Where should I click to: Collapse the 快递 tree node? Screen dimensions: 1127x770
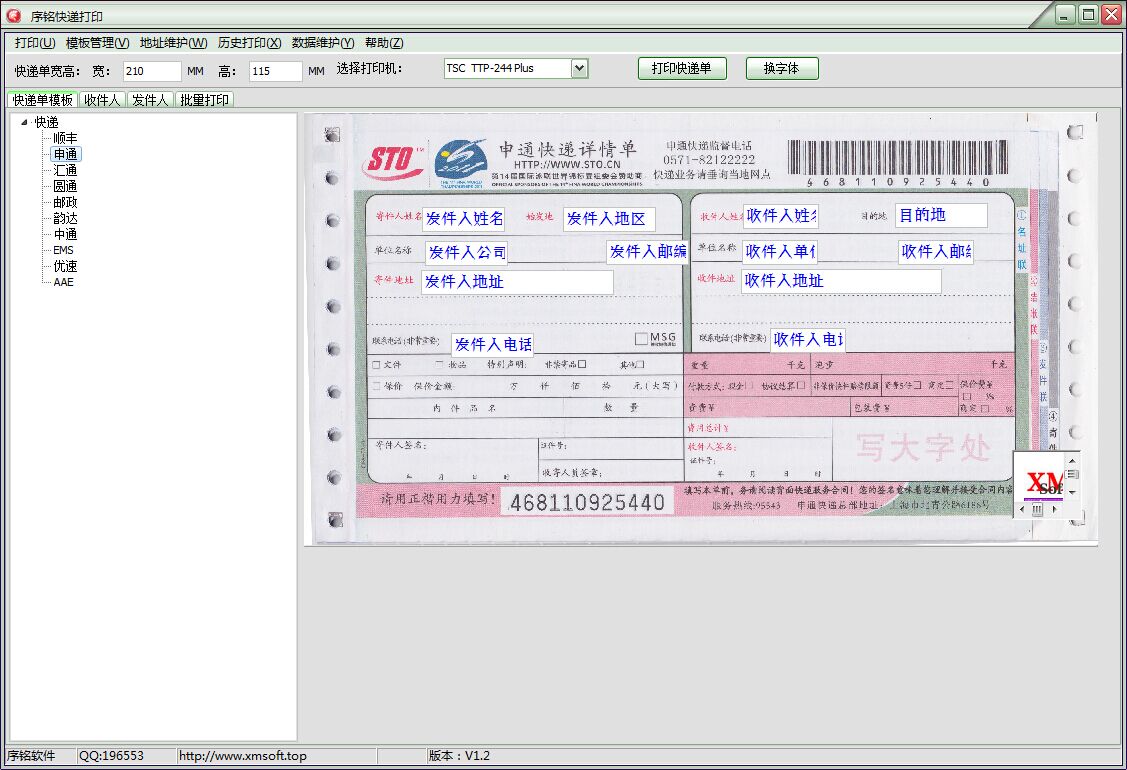coord(24,122)
